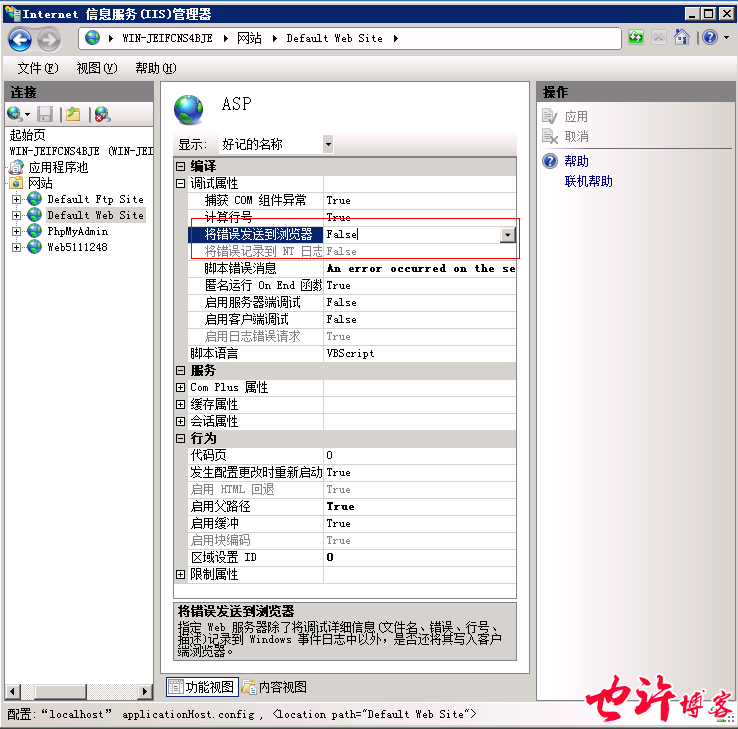This screenshot has height=729, width=738.
Task: Expand the 缓存属性 group
Action: 180,404
